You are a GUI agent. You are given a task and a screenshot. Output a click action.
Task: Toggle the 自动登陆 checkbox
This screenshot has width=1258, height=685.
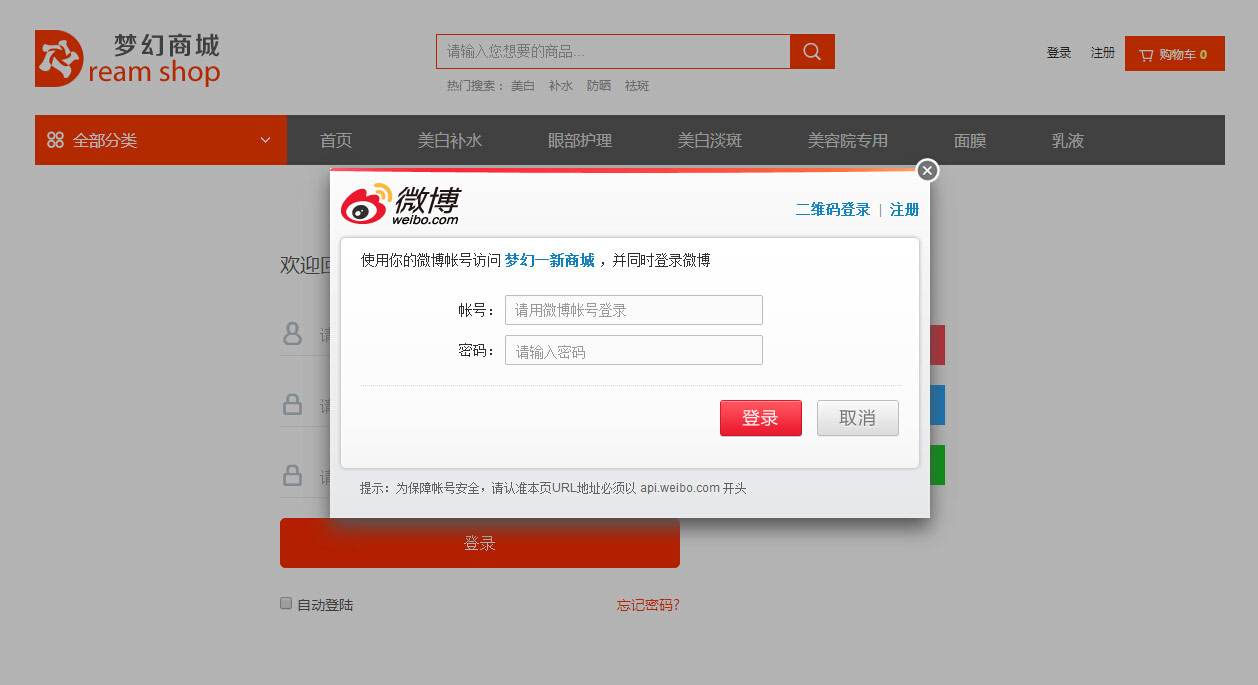pyautogui.click(x=286, y=603)
